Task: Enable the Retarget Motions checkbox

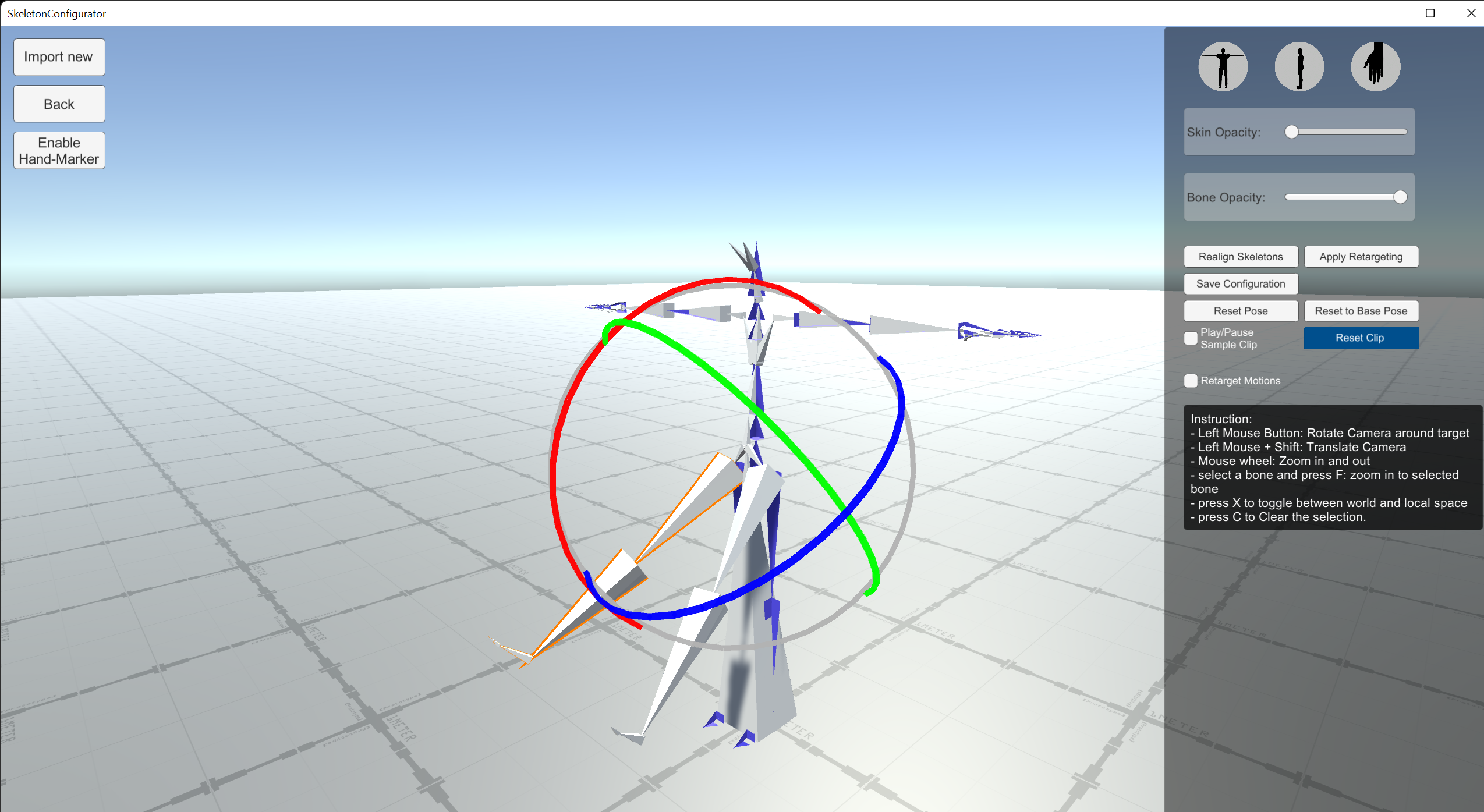Action: (1192, 381)
